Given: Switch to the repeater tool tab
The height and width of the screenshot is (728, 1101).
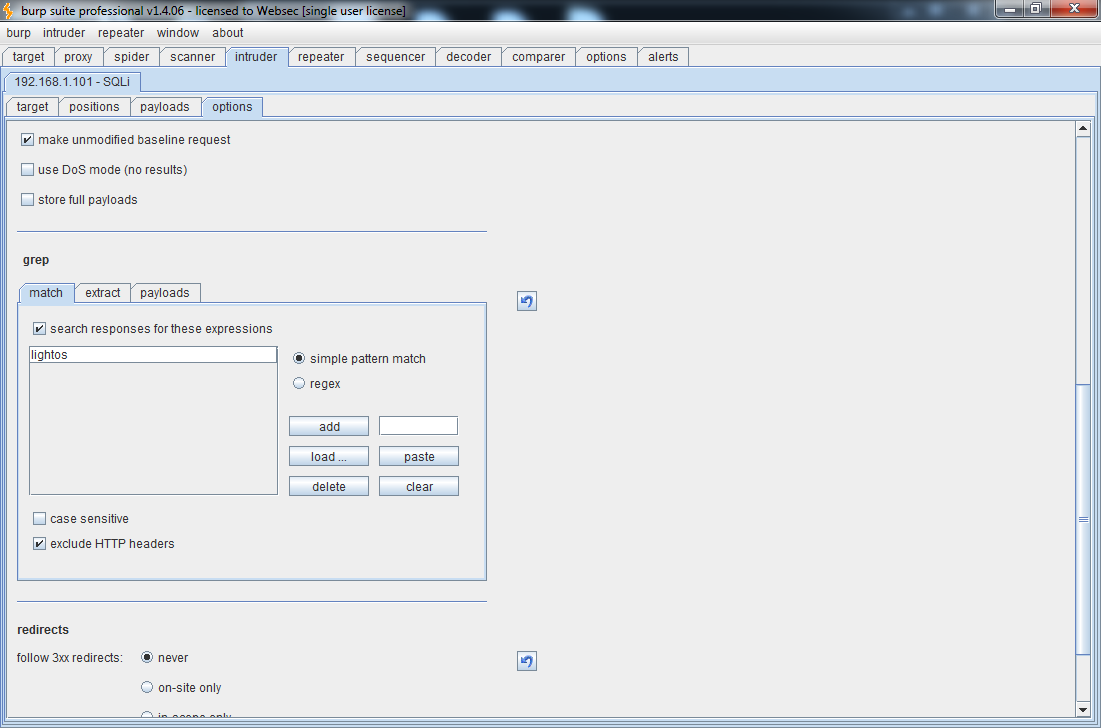Looking at the screenshot, I should point(321,57).
